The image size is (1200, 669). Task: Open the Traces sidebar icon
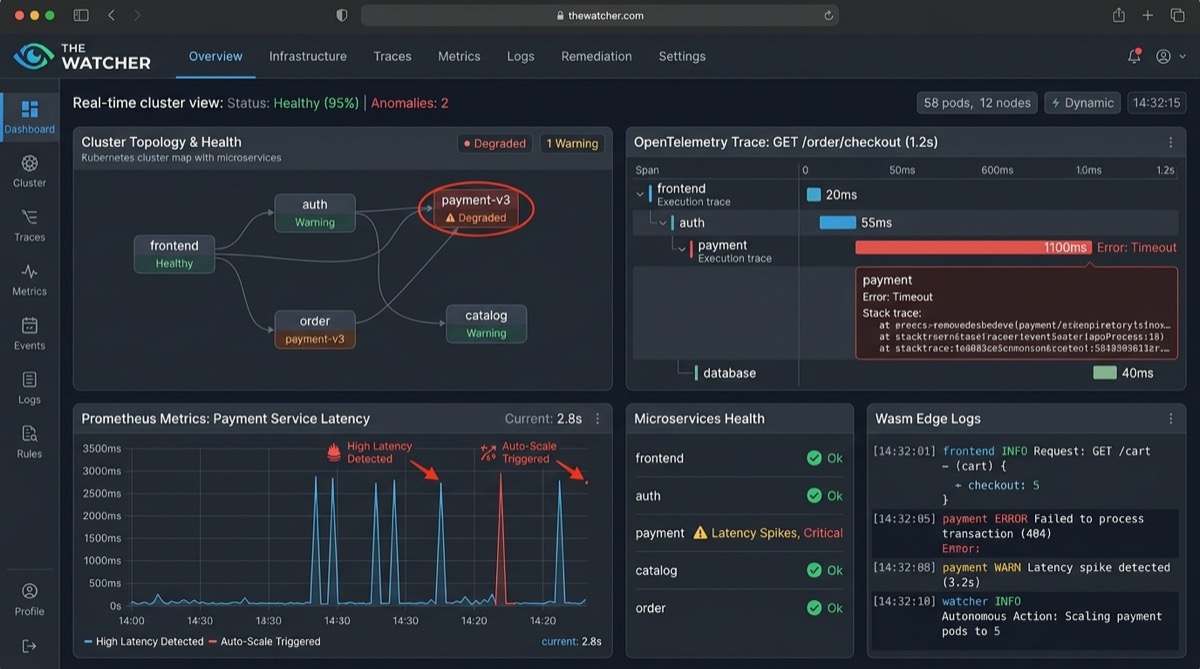29,217
